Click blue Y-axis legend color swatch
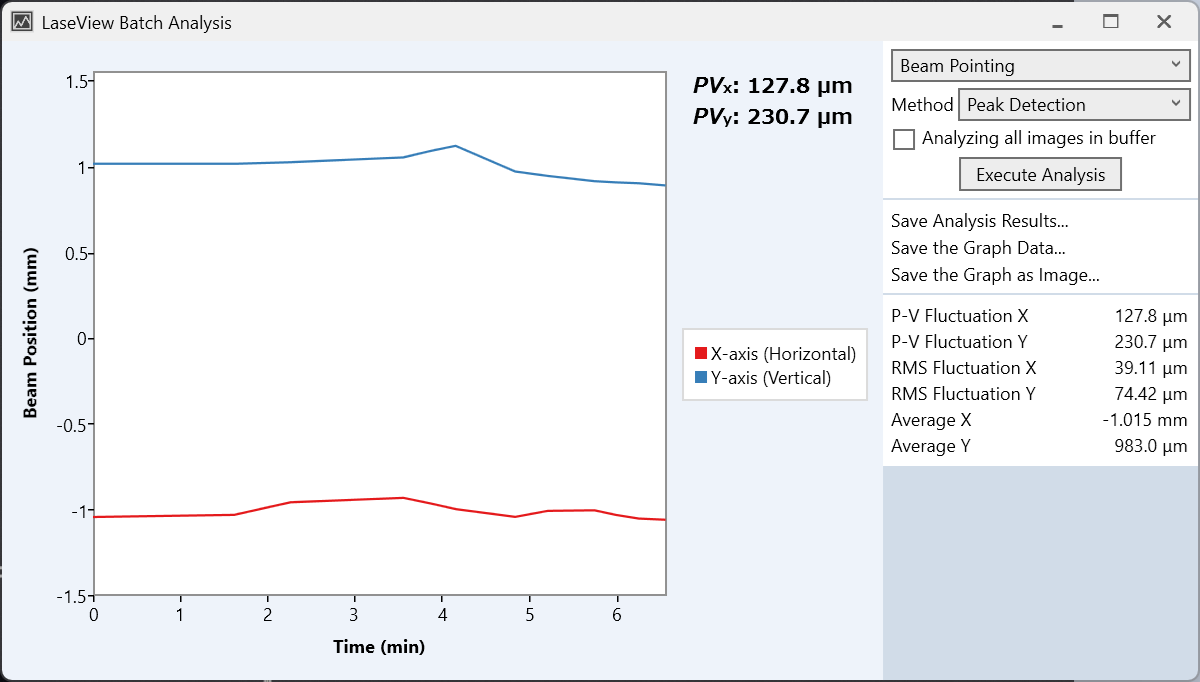 click(x=700, y=378)
